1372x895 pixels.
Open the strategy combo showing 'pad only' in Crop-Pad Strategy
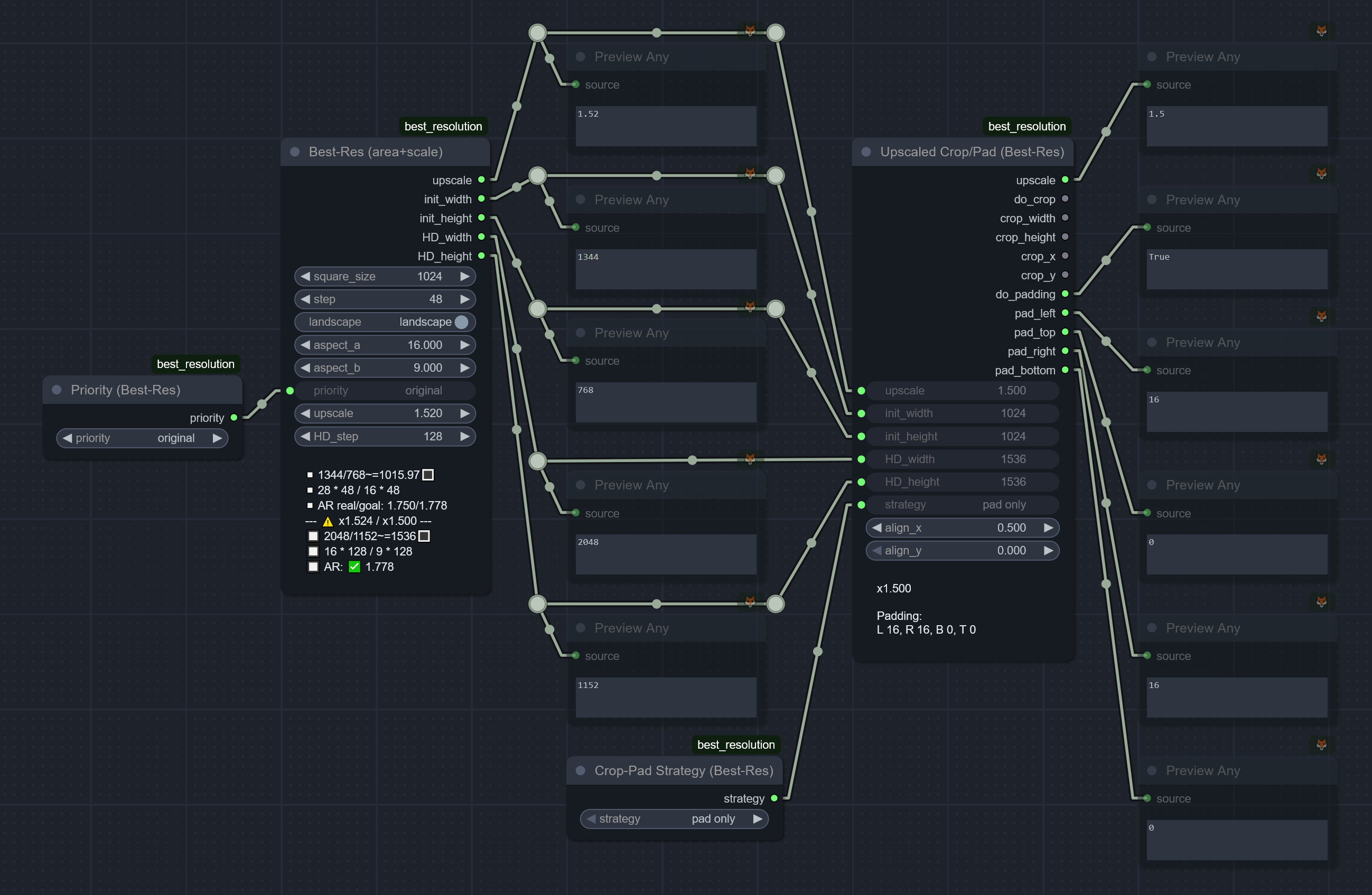[x=674, y=818]
